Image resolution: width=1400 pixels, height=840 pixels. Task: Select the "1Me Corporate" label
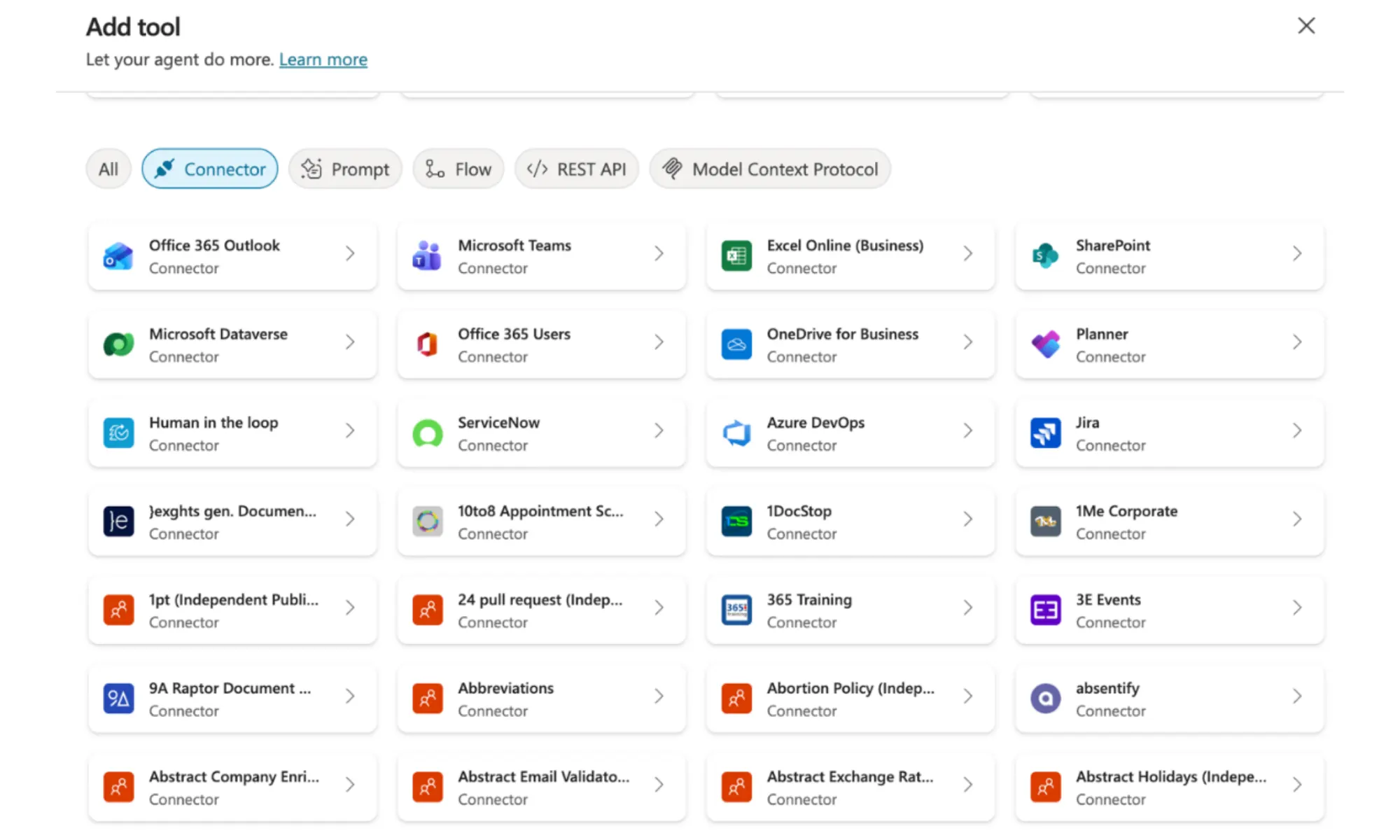1127,511
